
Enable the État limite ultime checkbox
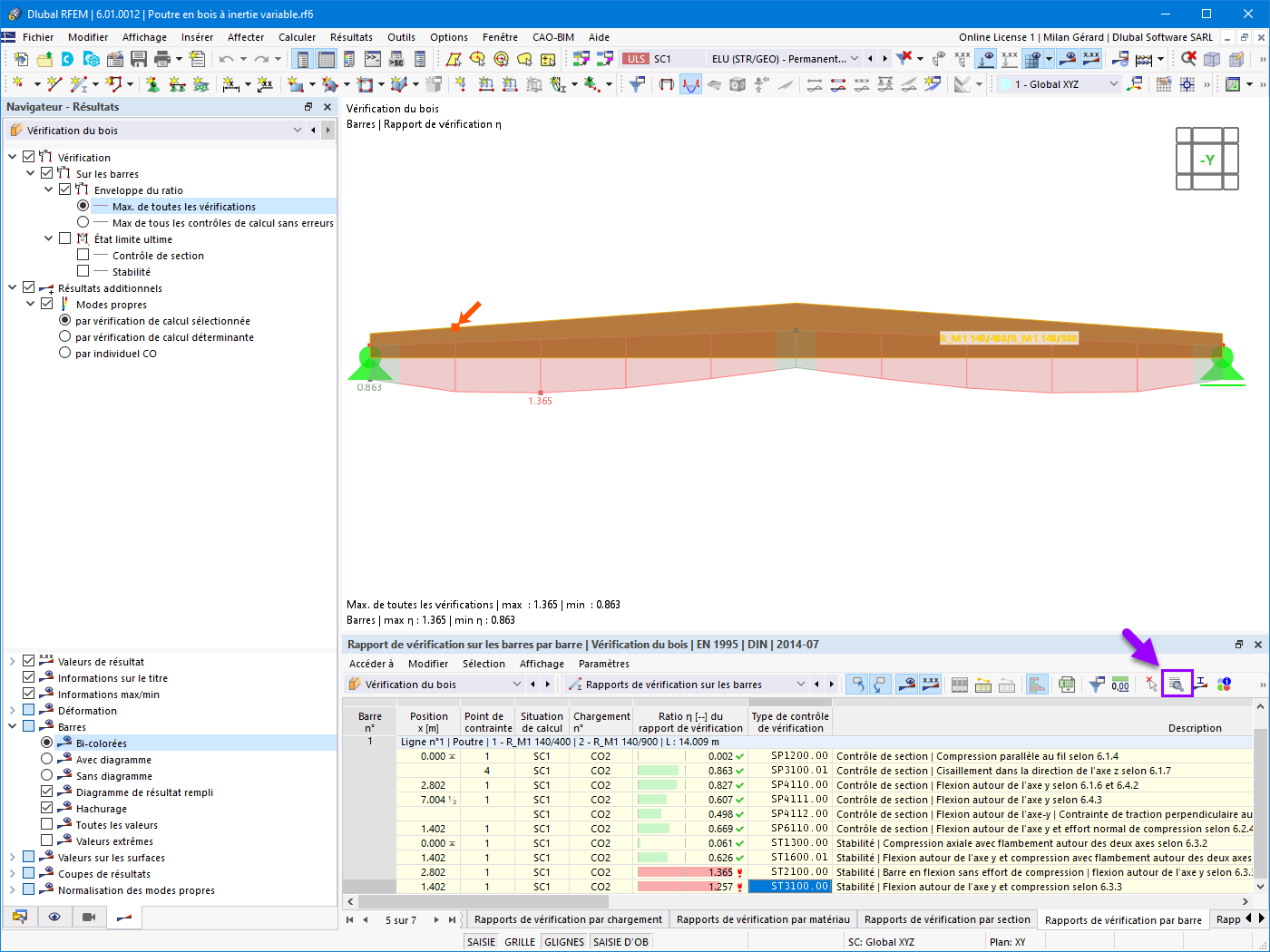[64, 238]
